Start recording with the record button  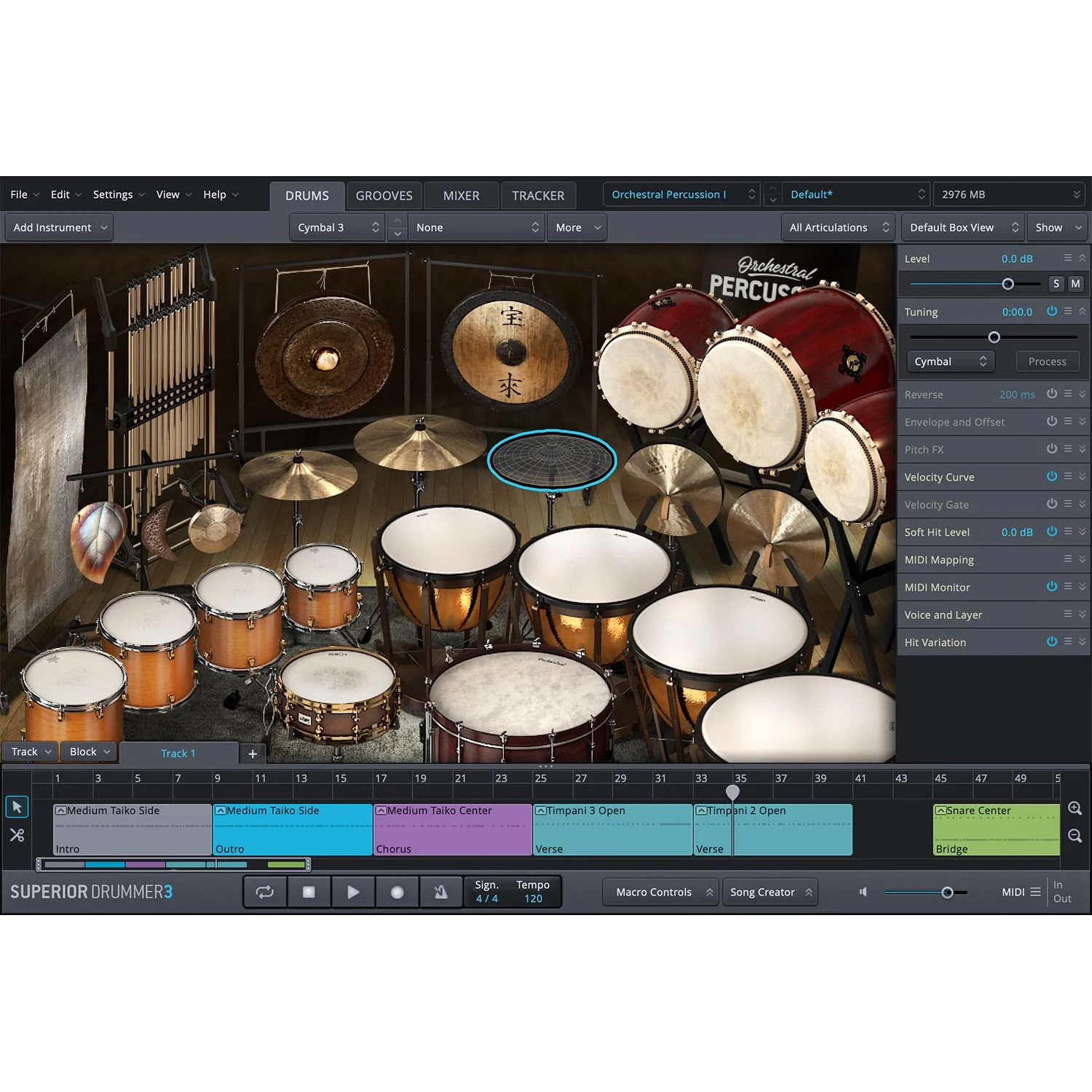click(397, 892)
